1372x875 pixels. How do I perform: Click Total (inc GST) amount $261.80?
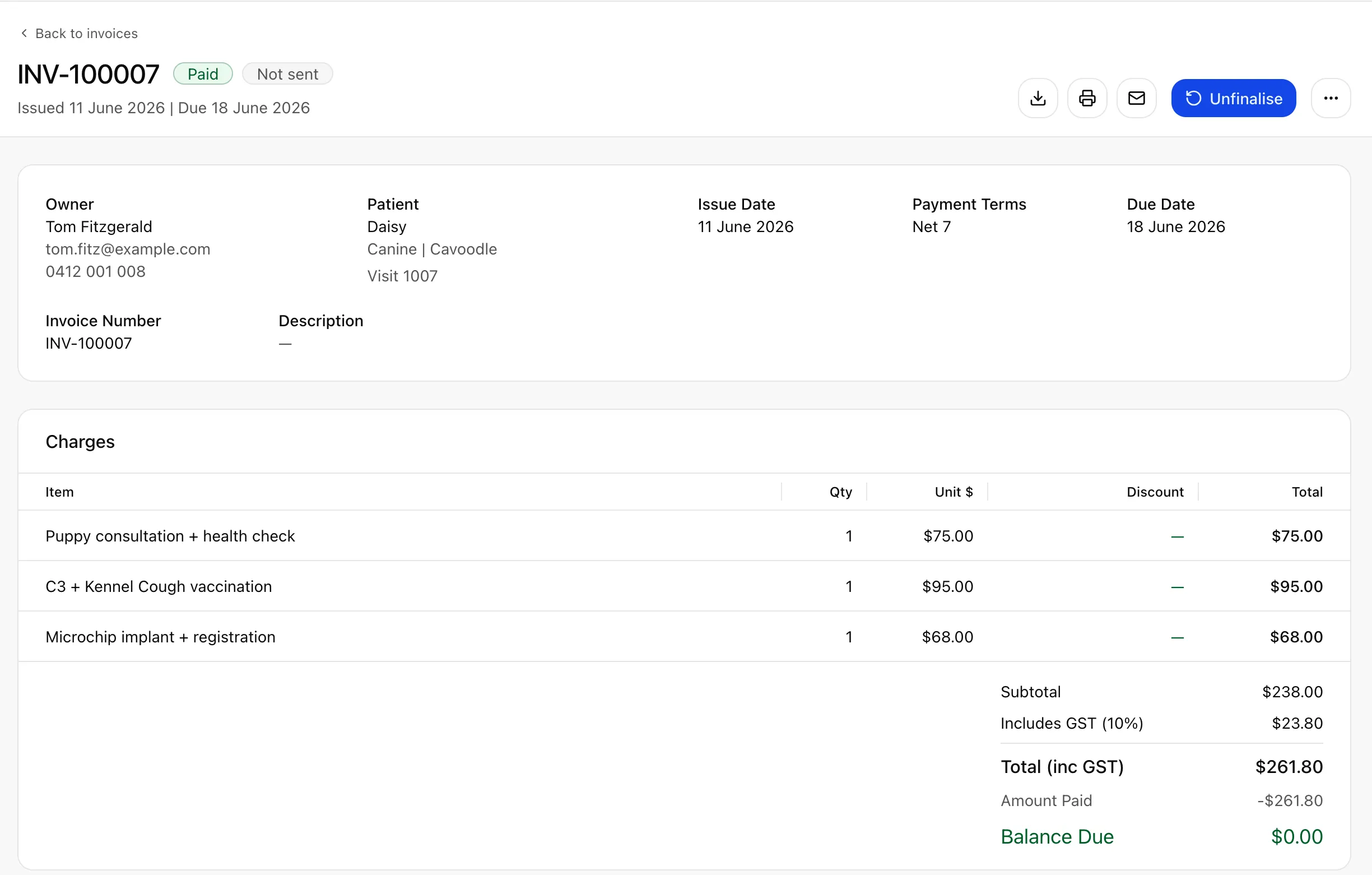tap(1289, 767)
